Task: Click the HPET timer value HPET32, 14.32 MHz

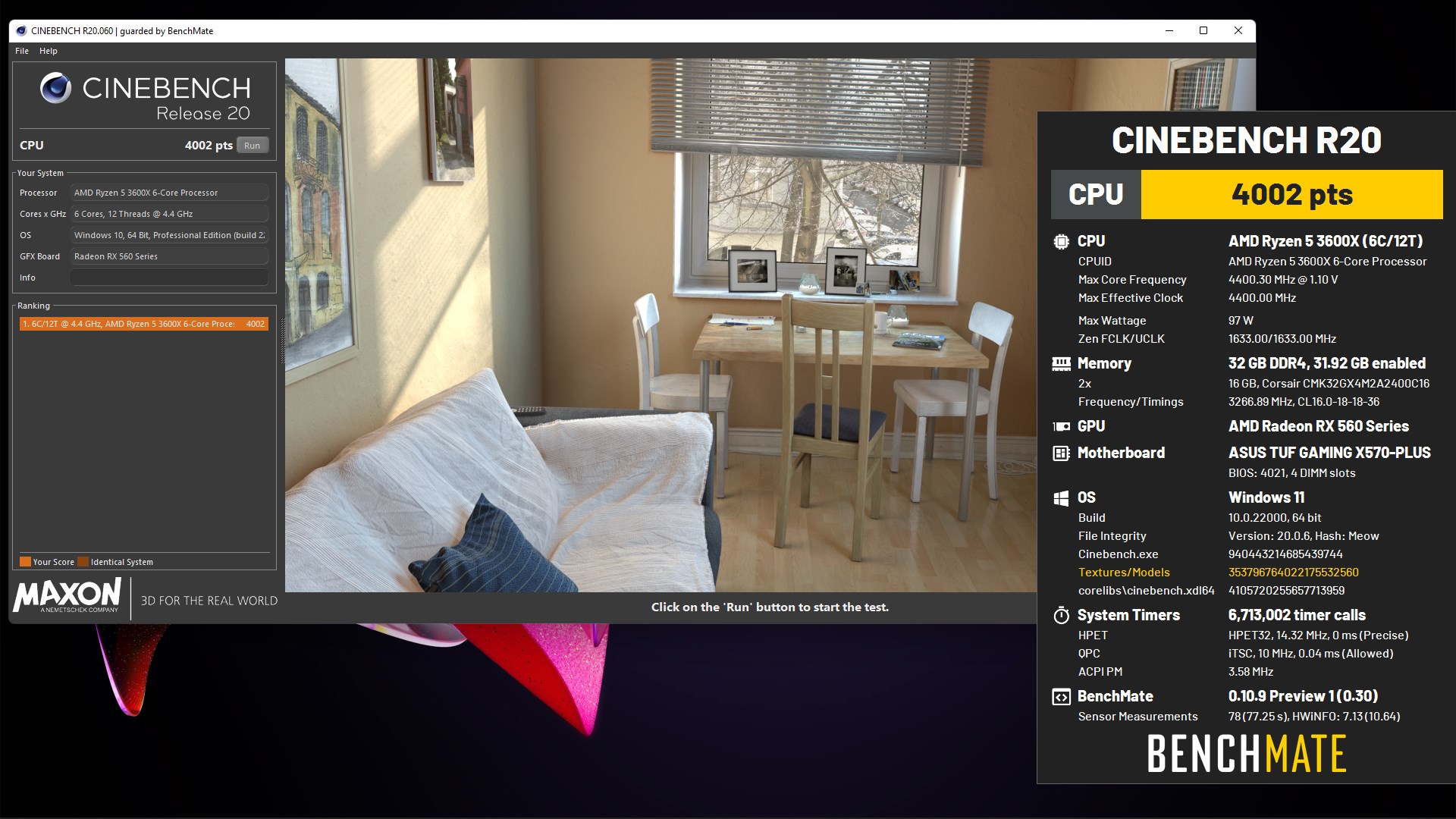Action: [1318, 635]
